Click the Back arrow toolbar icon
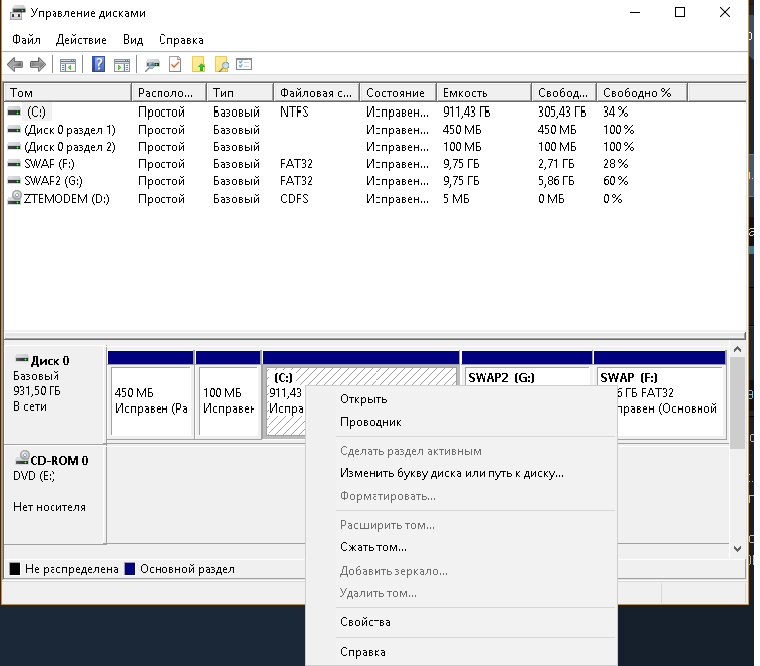This screenshot has height=666, width=760. 16,64
